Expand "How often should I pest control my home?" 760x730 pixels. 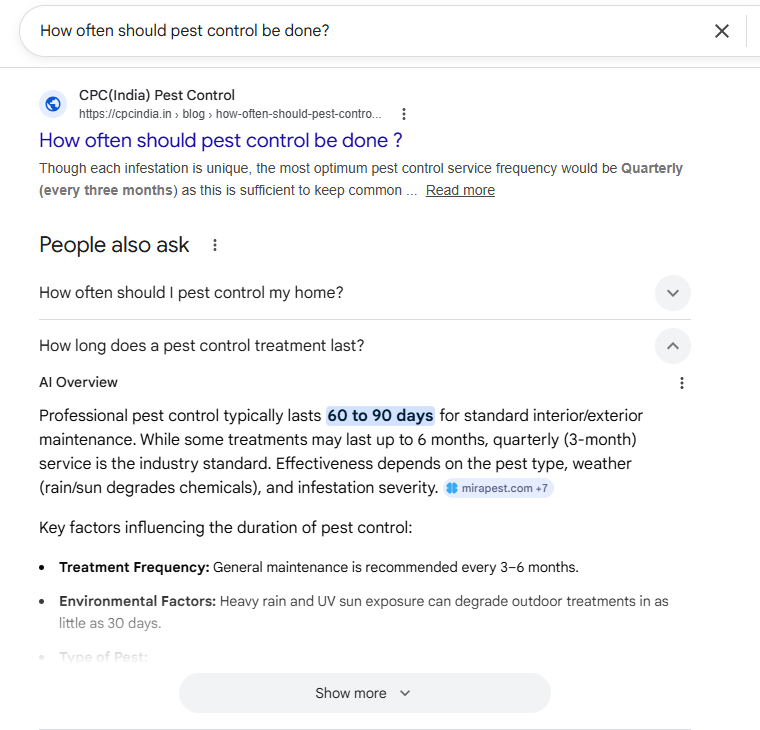[191, 293]
